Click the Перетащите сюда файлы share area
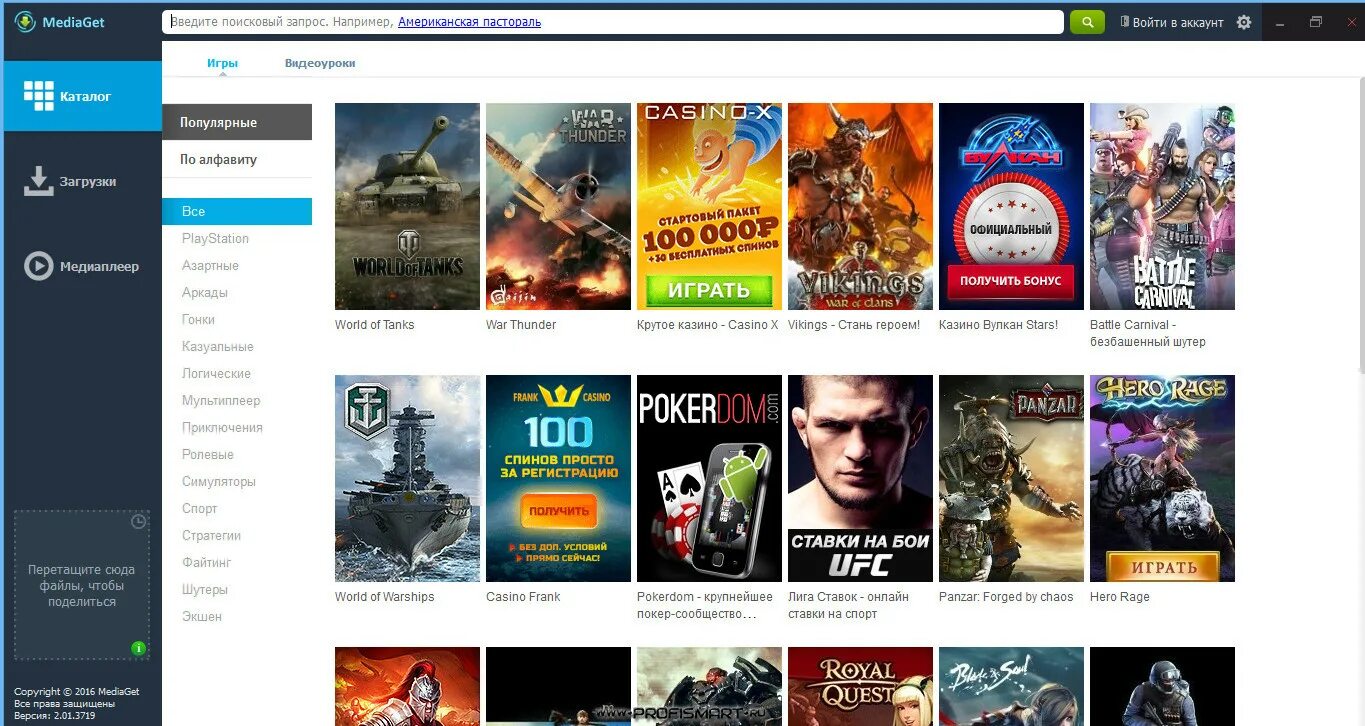Viewport: 1365px width, 726px height. [x=81, y=585]
